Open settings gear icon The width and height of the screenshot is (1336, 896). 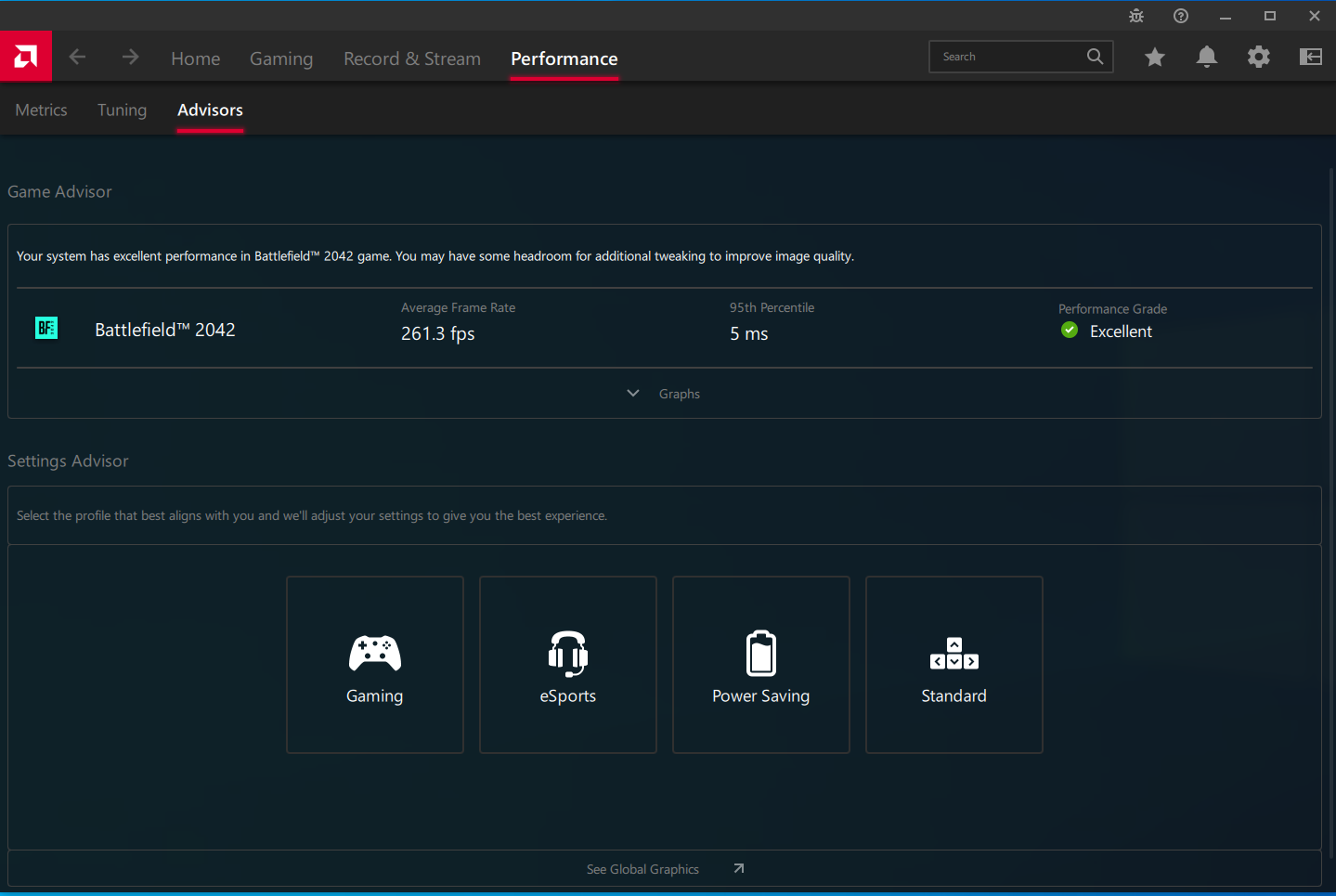1259,58
